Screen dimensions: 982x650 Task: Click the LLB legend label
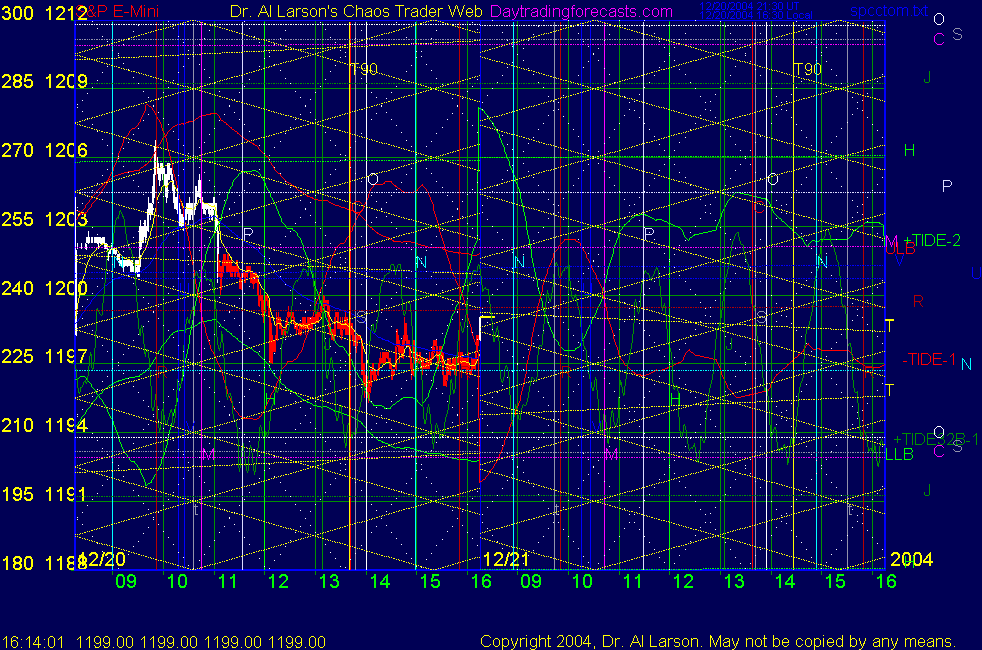click(899, 455)
